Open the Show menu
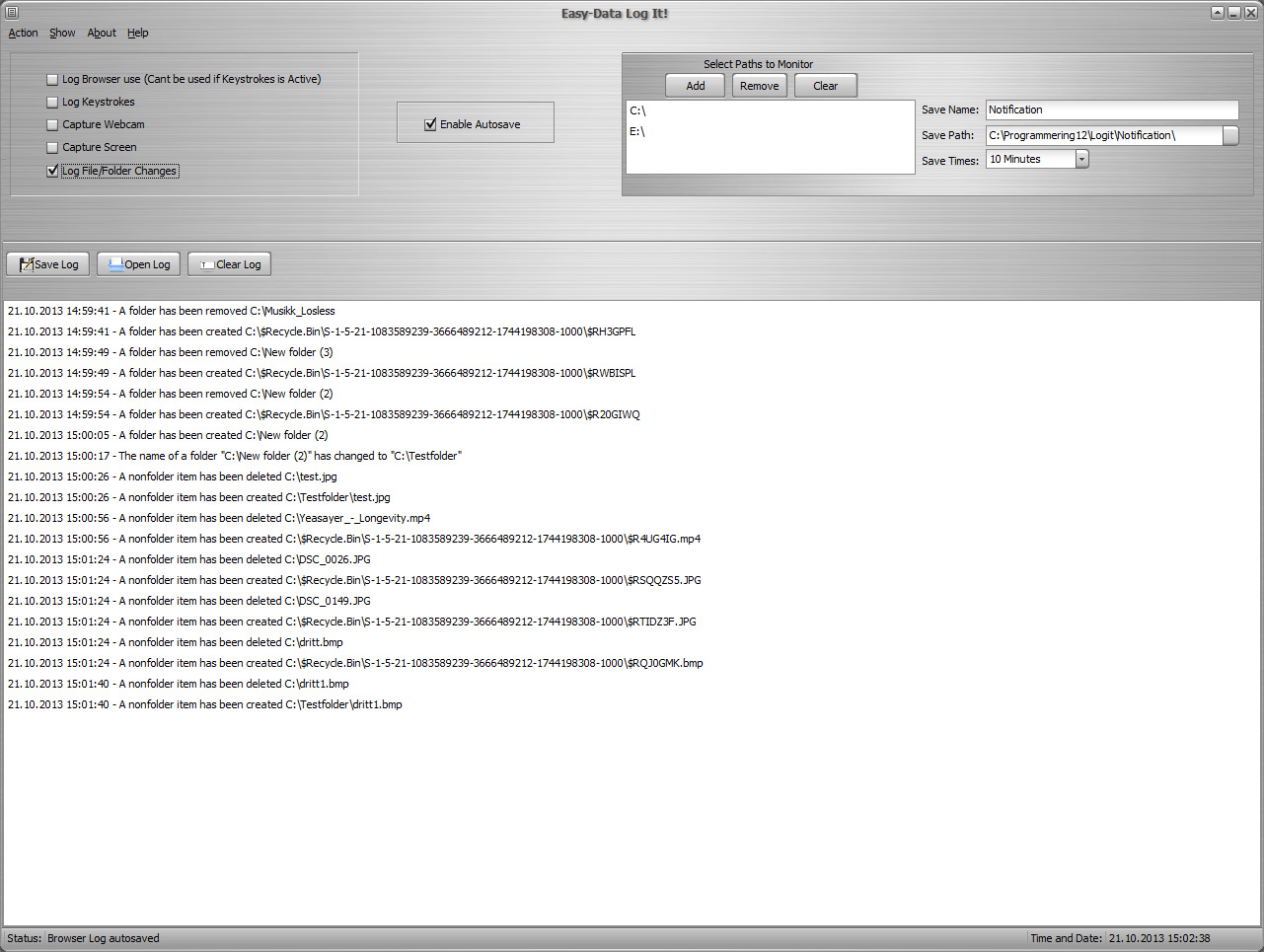The width and height of the screenshot is (1264, 952). click(62, 33)
